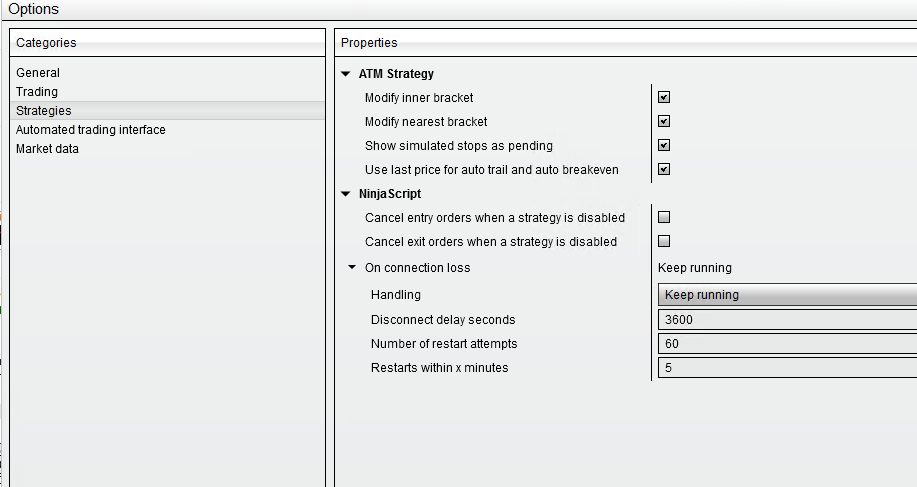Enable Cancel exit orders when strategy disabled

664,241
